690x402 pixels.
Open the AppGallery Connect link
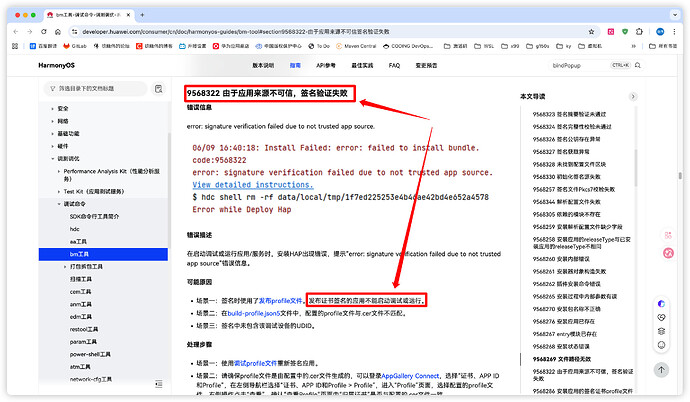410,376
